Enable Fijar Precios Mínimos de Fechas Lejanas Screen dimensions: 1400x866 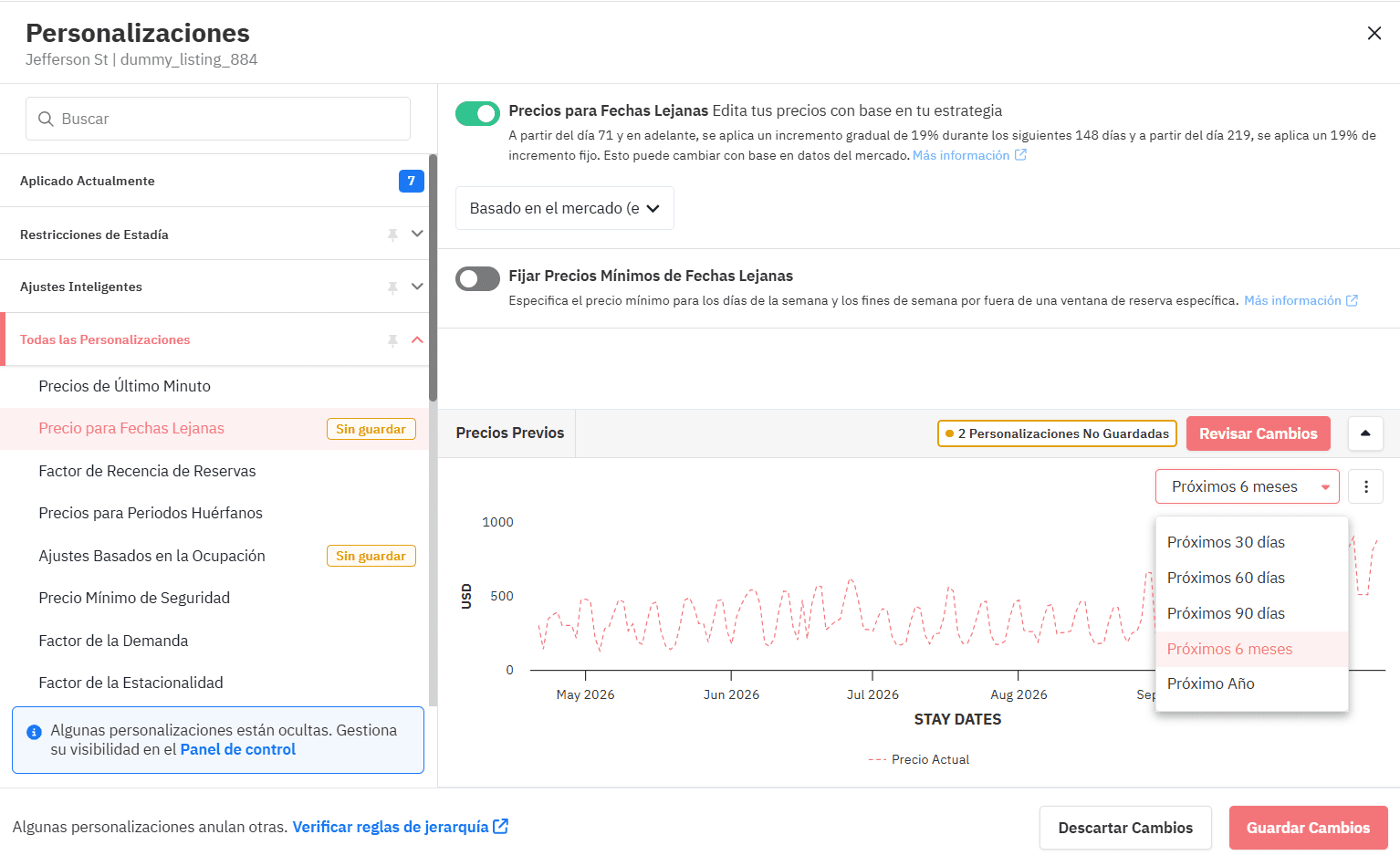[477, 278]
